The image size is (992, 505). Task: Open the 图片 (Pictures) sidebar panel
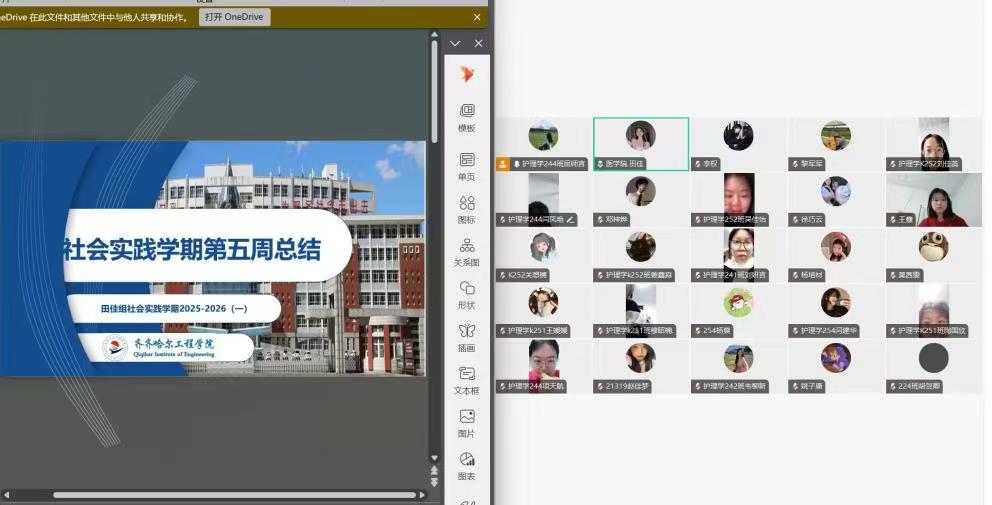click(467, 423)
